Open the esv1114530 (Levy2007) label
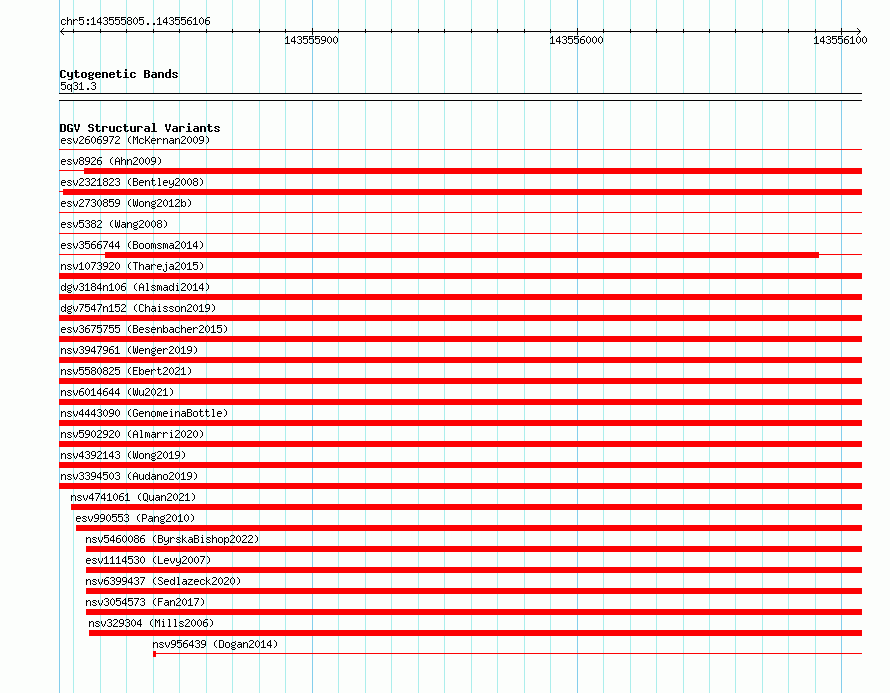Image resolution: width=890 pixels, height=693 pixels. point(148,560)
